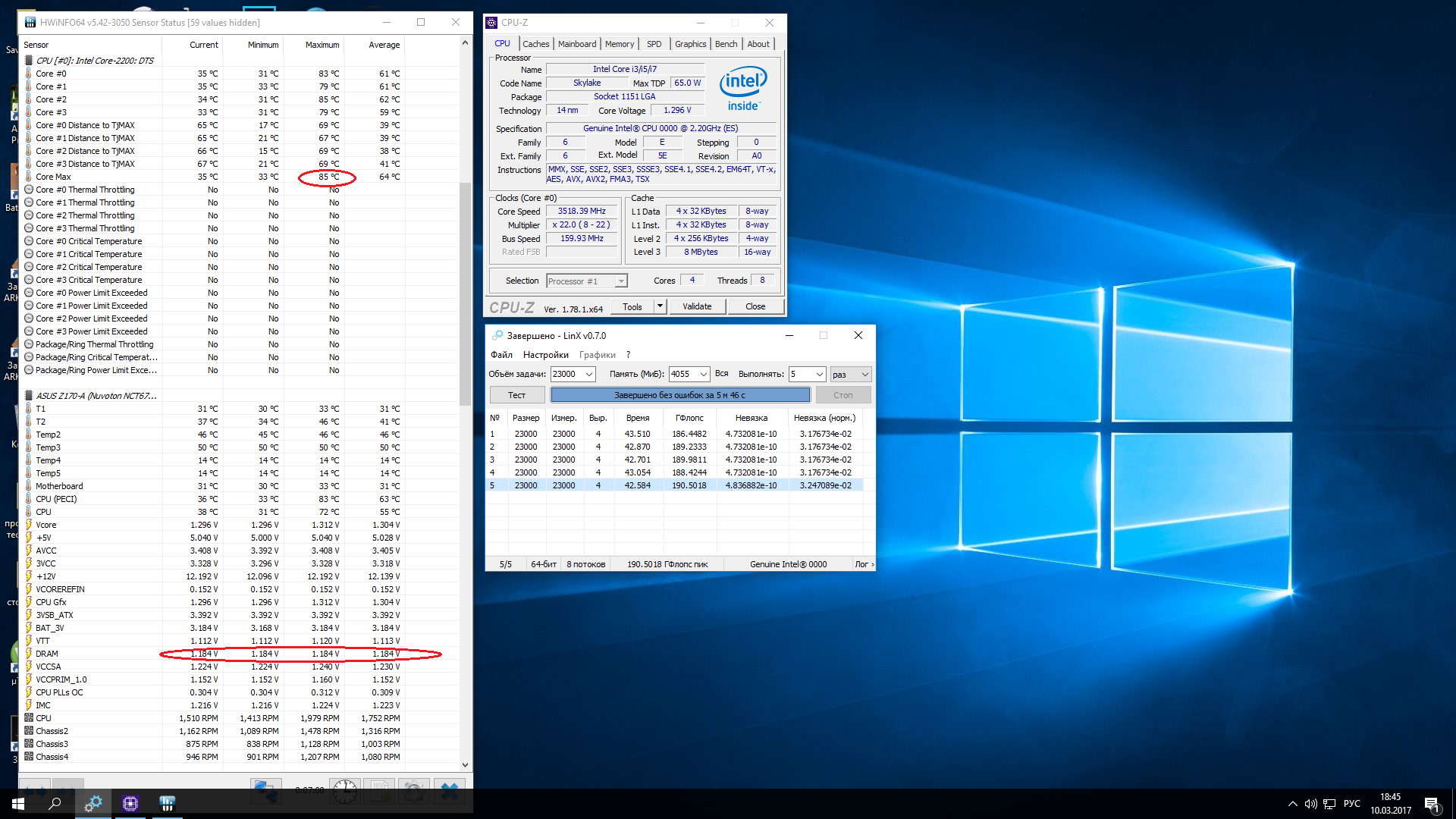Open the Memory tab in CPU-Z
Viewport: 1456px width, 819px height.
click(619, 44)
